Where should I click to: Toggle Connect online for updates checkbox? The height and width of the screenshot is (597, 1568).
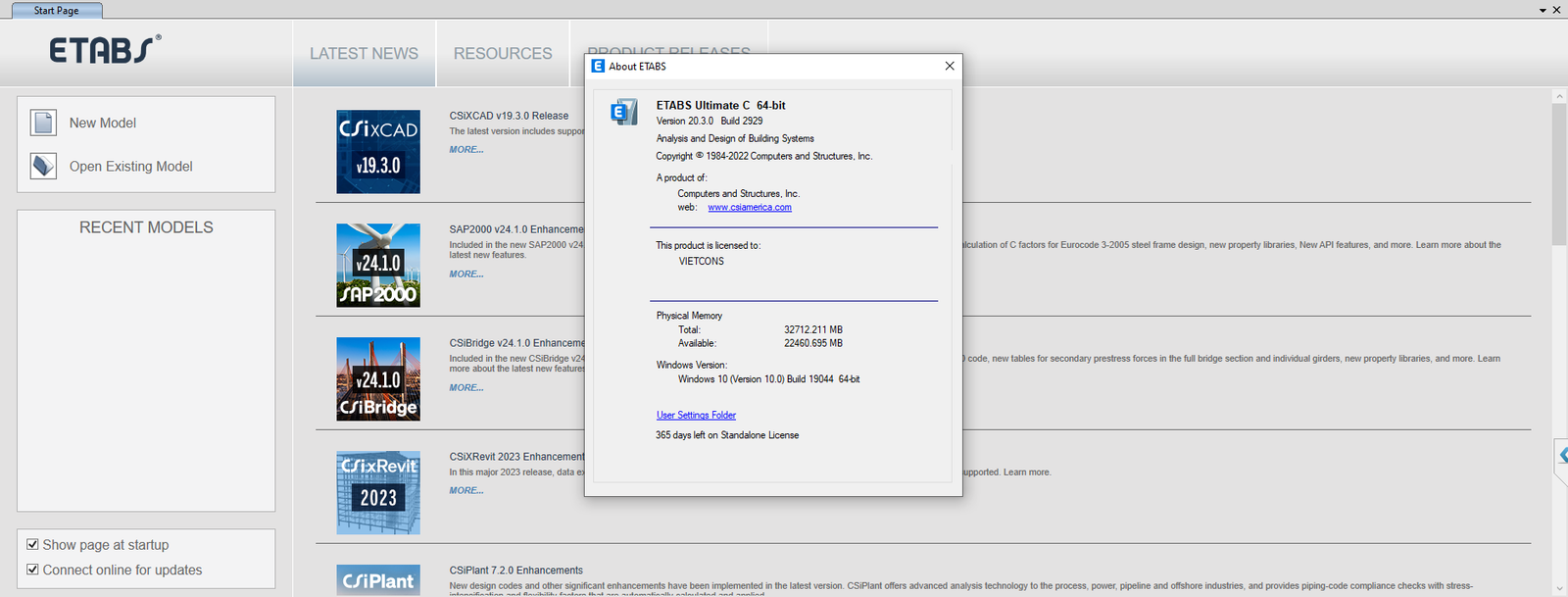(x=32, y=569)
